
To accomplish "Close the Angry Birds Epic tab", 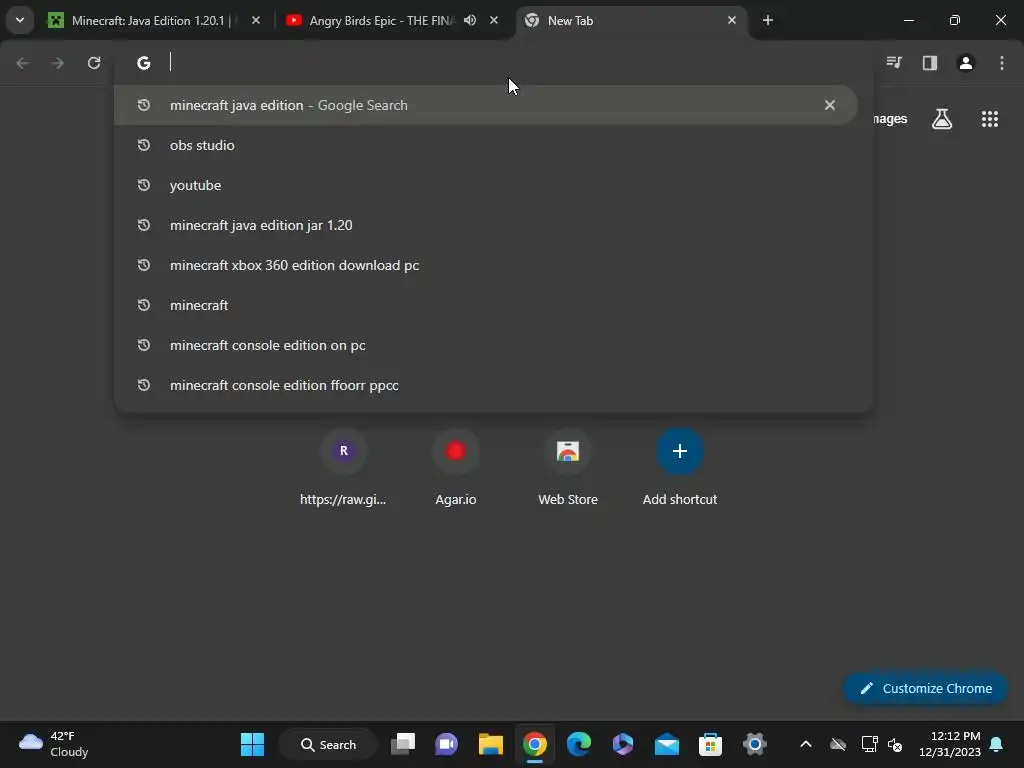I will click(494, 20).
